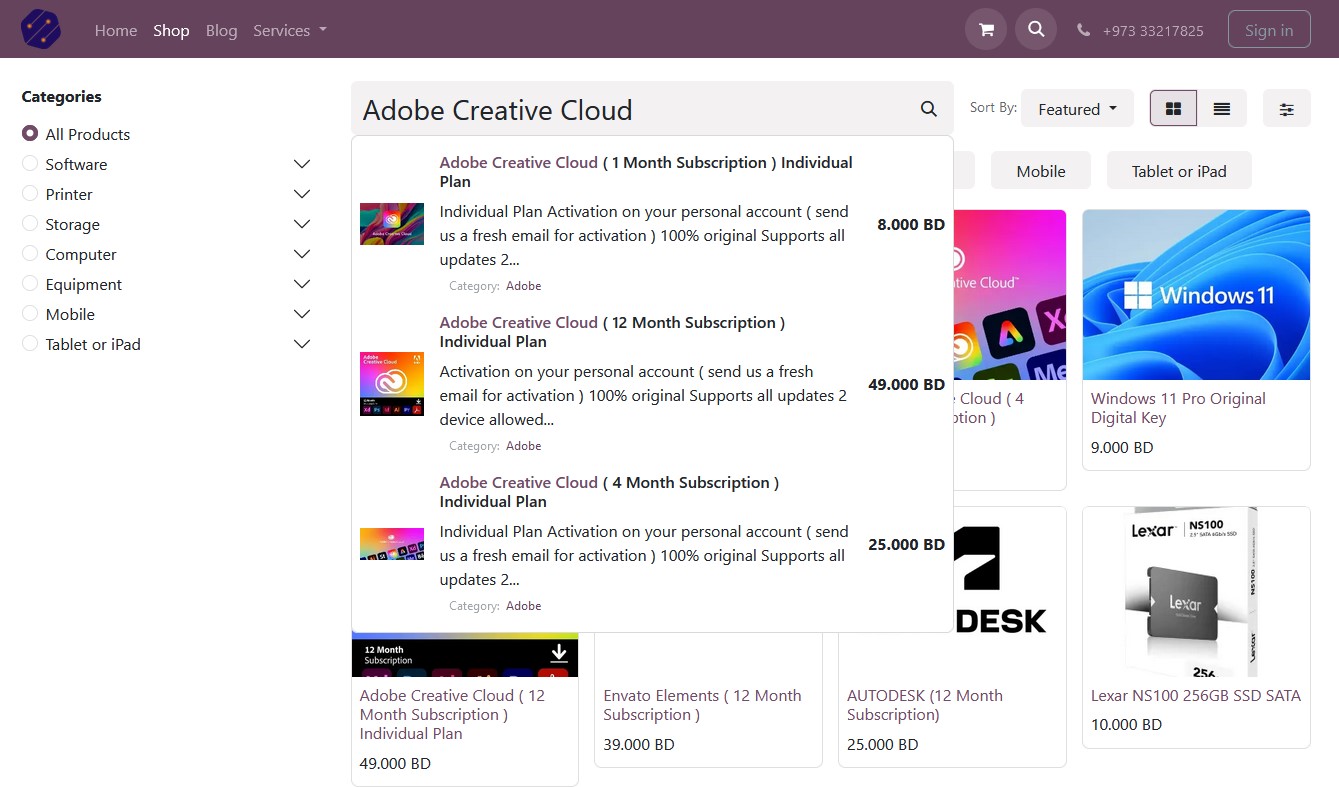The image size is (1339, 787).
Task: Open the header search icon
Action: click(1036, 29)
